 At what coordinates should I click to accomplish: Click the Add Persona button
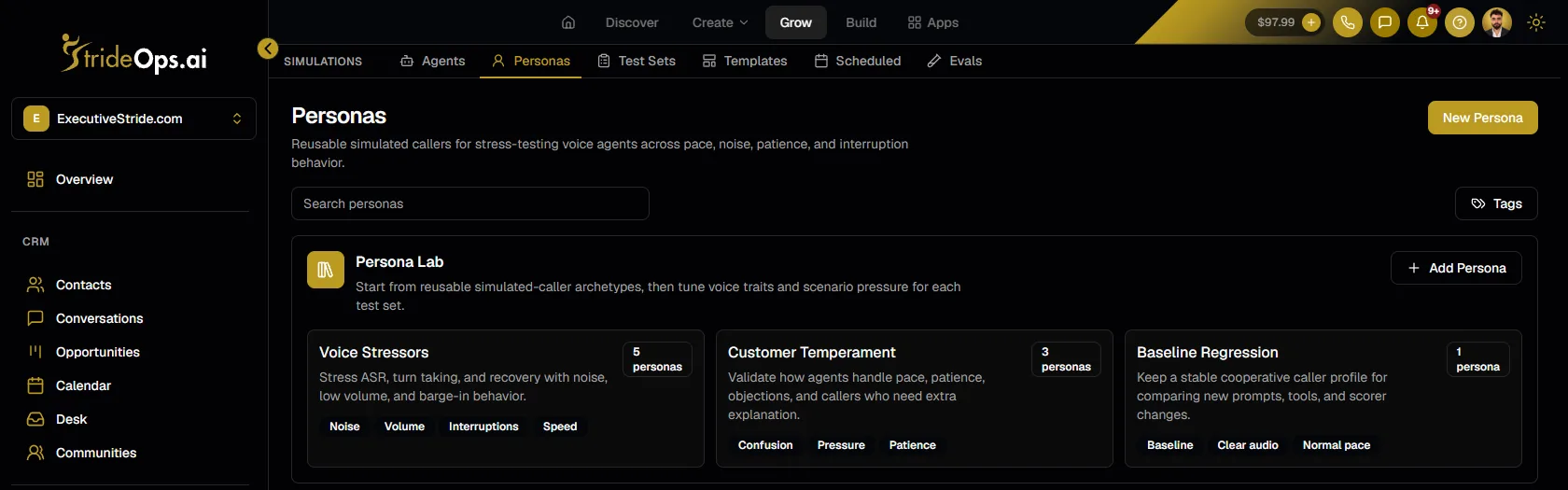(1456, 268)
